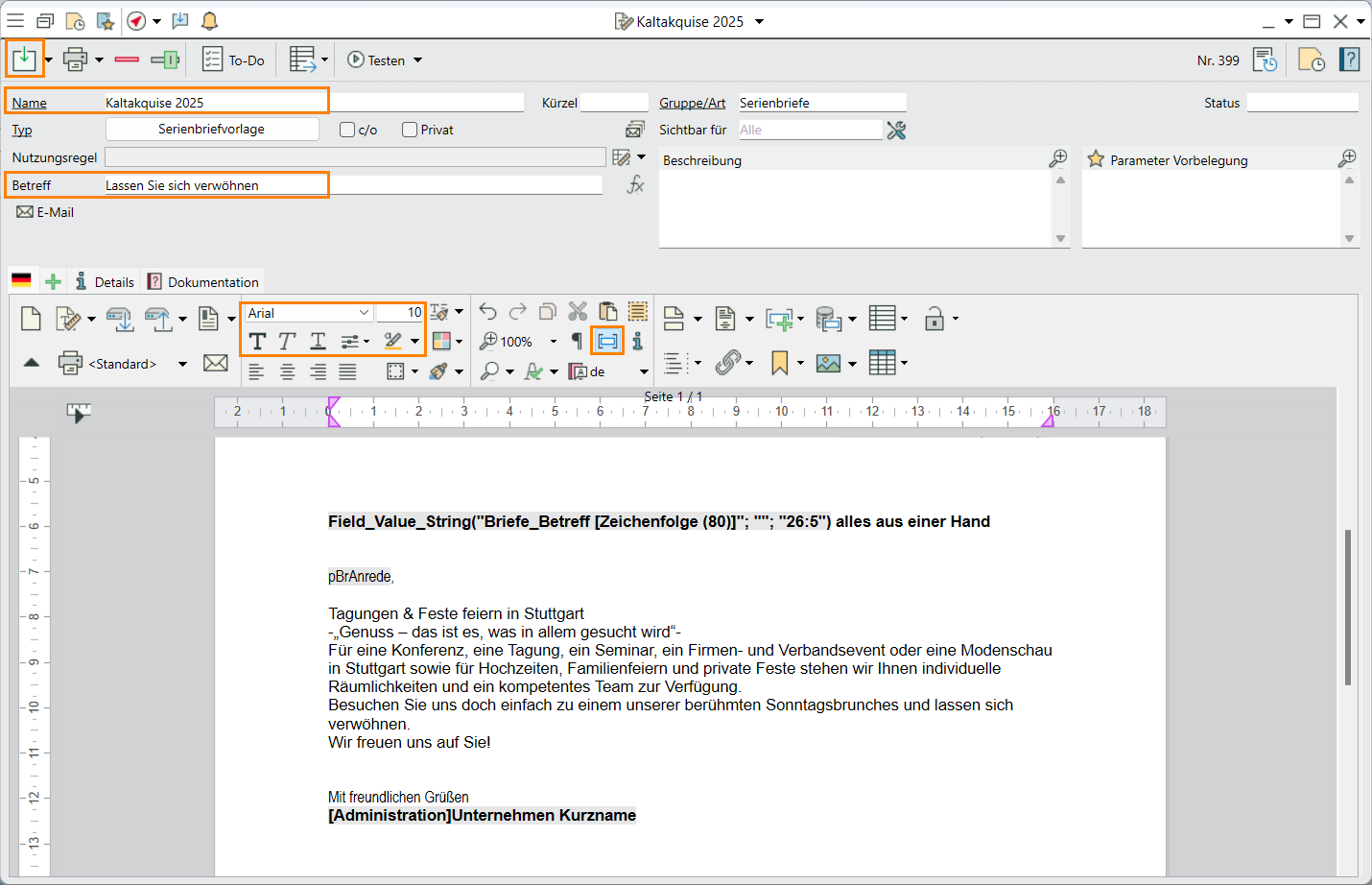The width and height of the screenshot is (1372, 885).
Task: Insert a hyperlink with the chain icon
Action: point(728,363)
